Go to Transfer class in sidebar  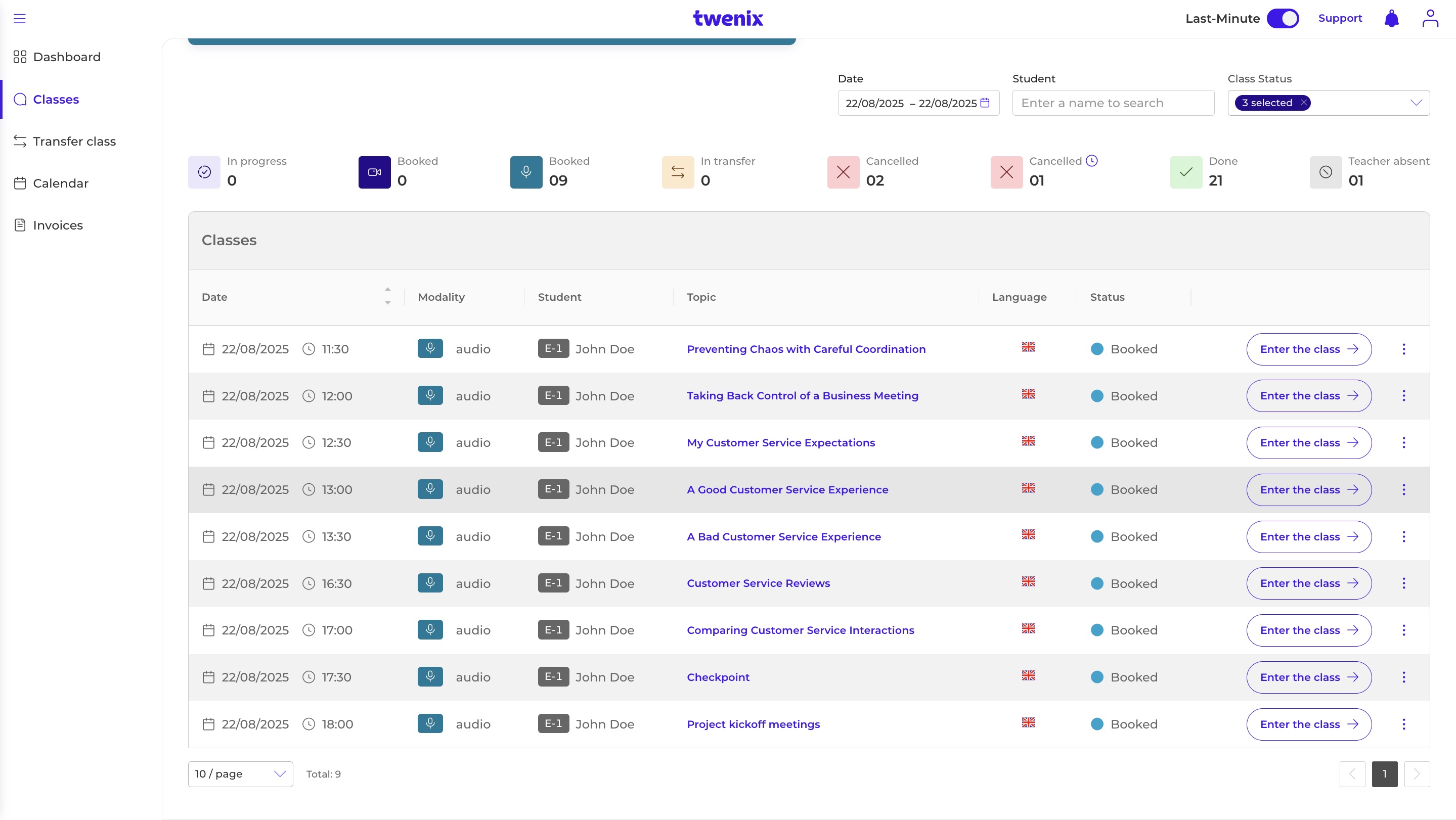[74, 141]
